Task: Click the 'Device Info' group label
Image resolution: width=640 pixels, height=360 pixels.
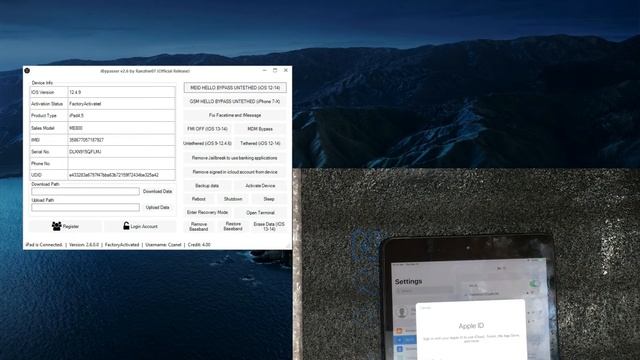Action: pyautogui.click(x=42, y=83)
